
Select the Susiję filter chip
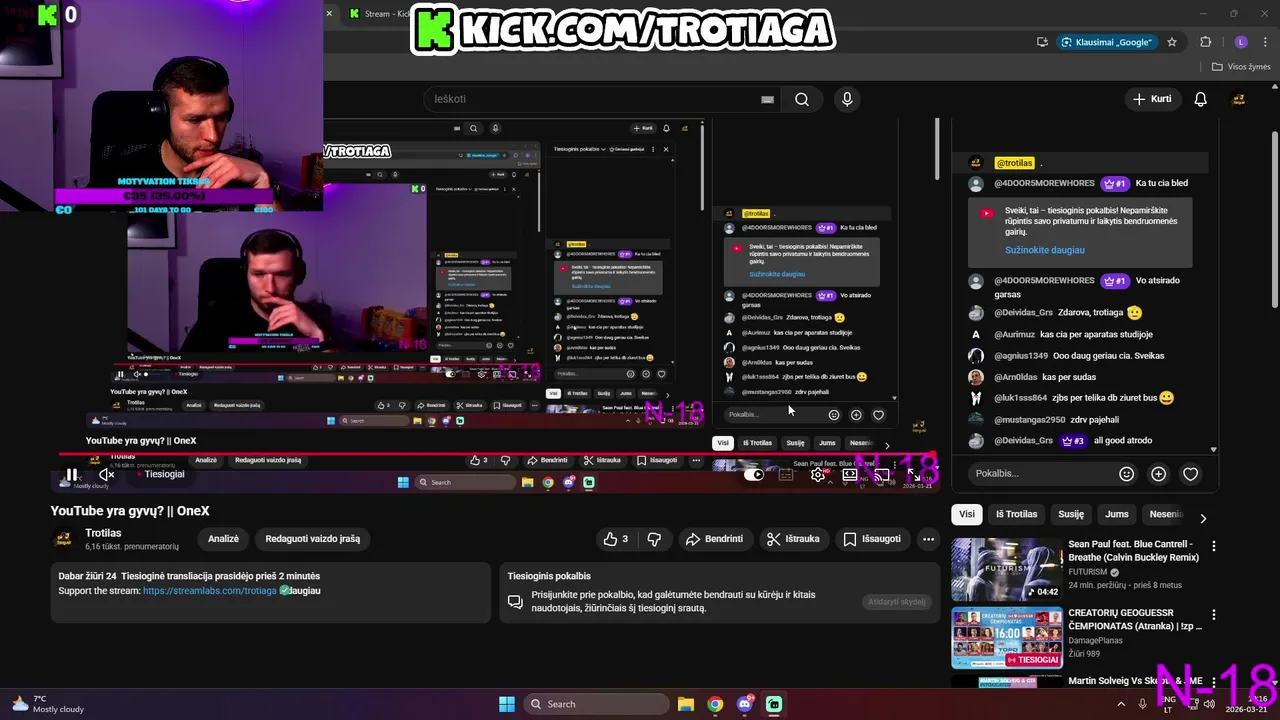[1071, 514]
